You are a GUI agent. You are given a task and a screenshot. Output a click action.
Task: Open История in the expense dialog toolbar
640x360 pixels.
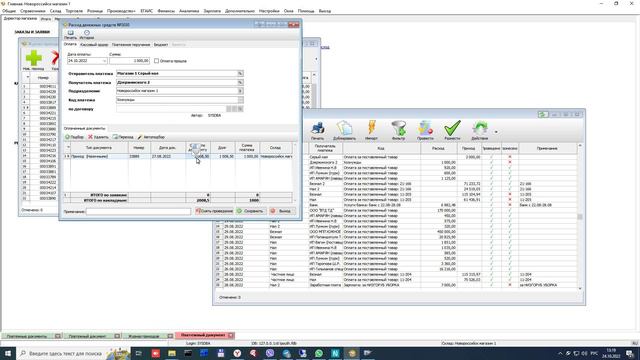pos(87,33)
